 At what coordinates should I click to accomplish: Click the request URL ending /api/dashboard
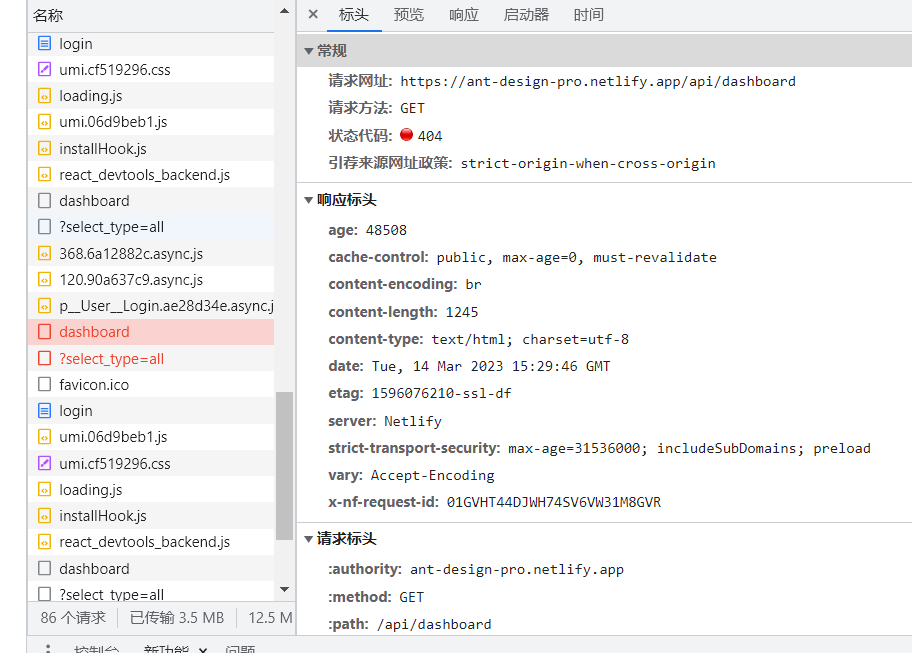point(598,81)
